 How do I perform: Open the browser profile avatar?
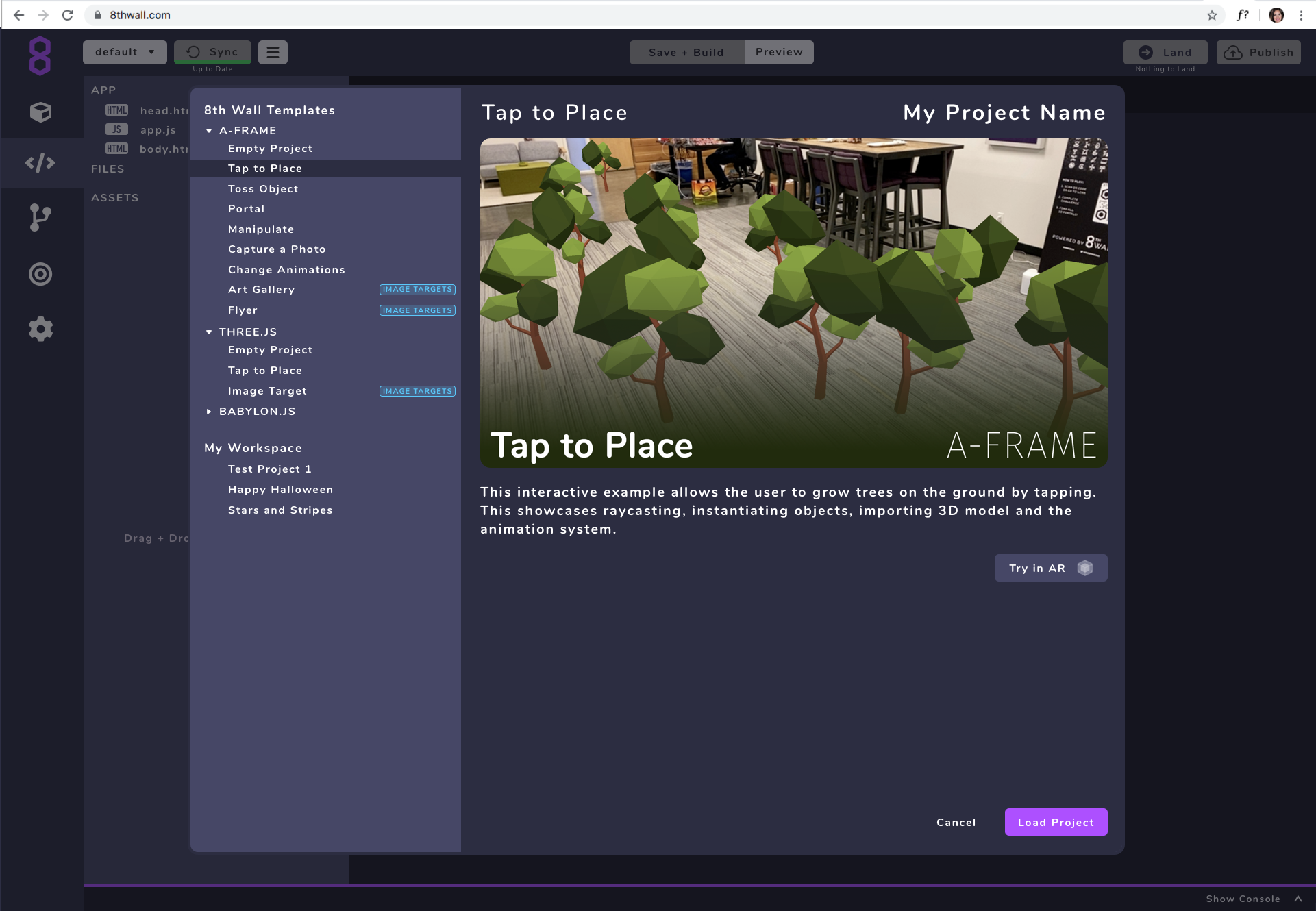[x=1276, y=15]
